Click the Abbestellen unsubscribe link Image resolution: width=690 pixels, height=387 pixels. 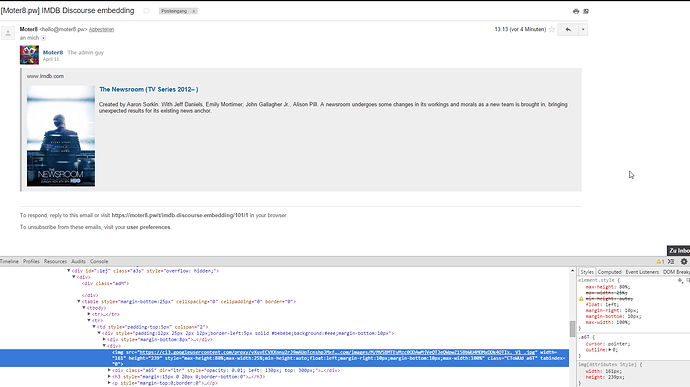[x=101, y=29]
